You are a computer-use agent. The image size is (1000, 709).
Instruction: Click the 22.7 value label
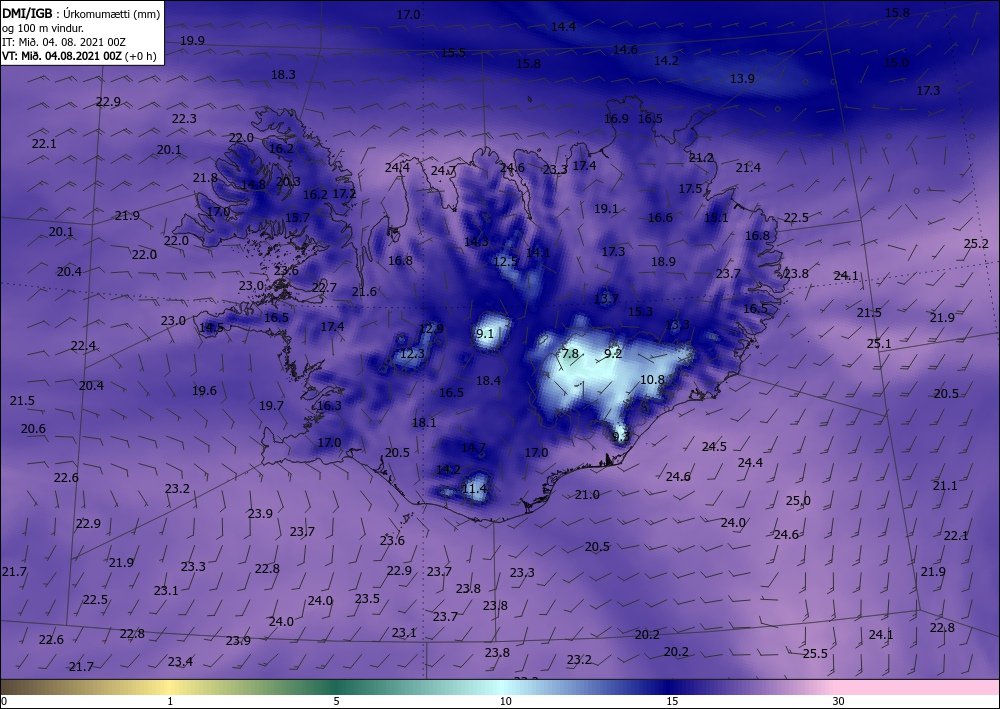click(324, 288)
